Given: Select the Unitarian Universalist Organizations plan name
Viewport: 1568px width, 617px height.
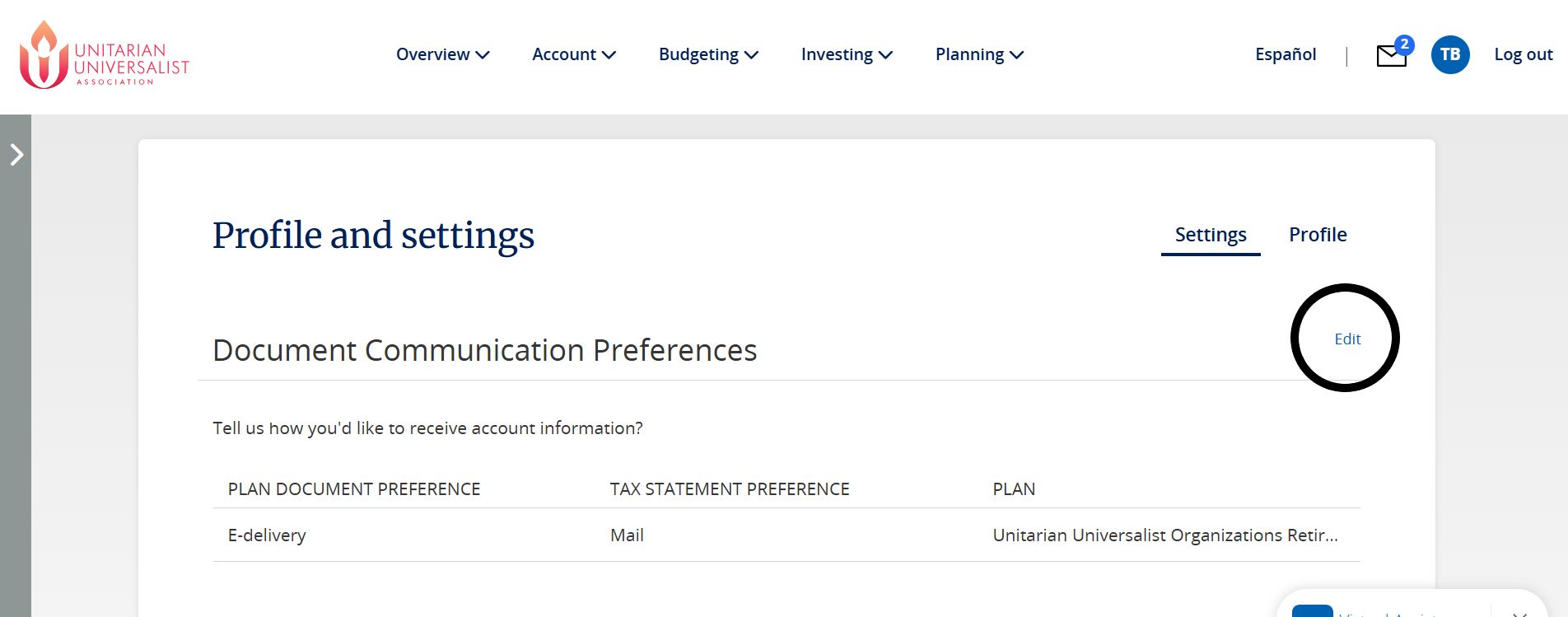Looking at the screenshot, I should [1164, 535].
